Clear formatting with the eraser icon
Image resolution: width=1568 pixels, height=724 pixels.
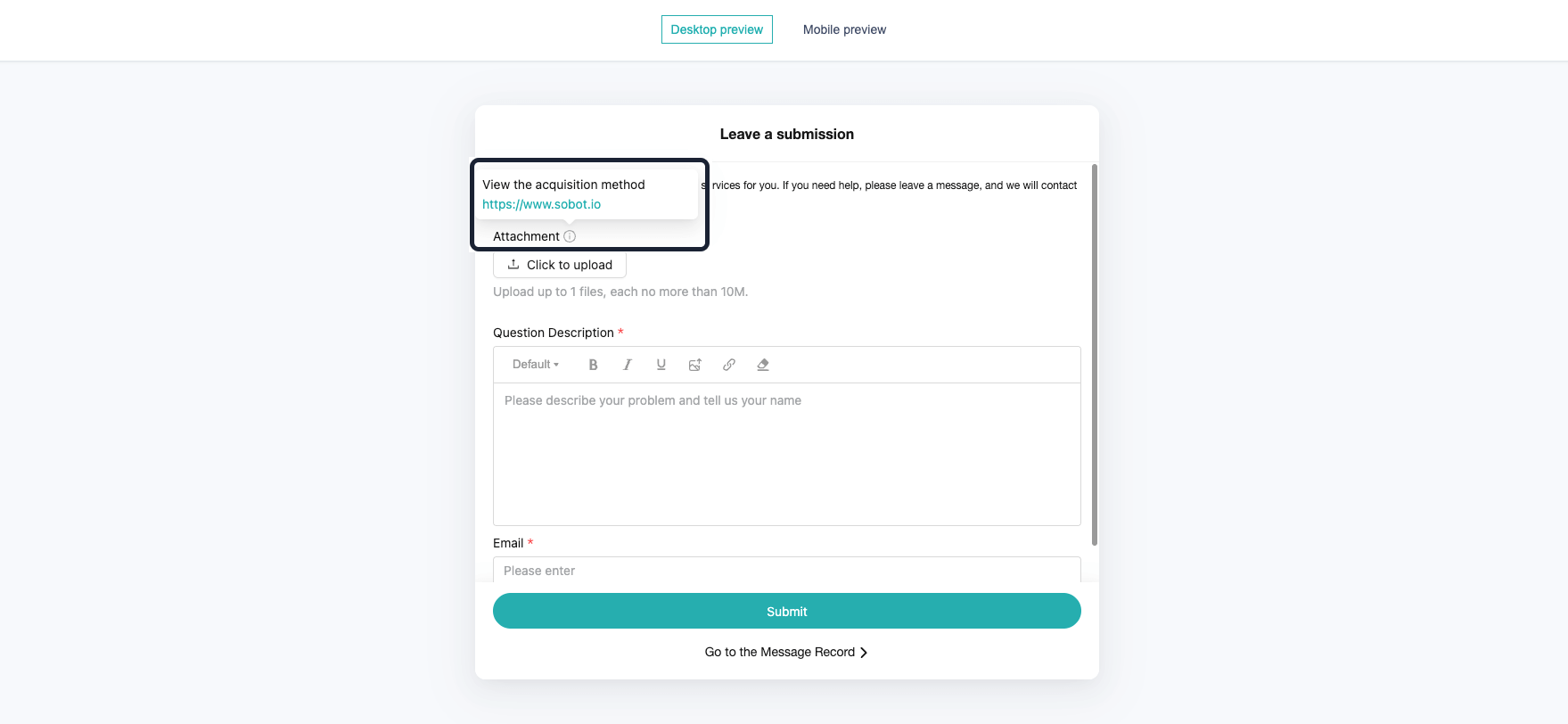tap(763, 365)
